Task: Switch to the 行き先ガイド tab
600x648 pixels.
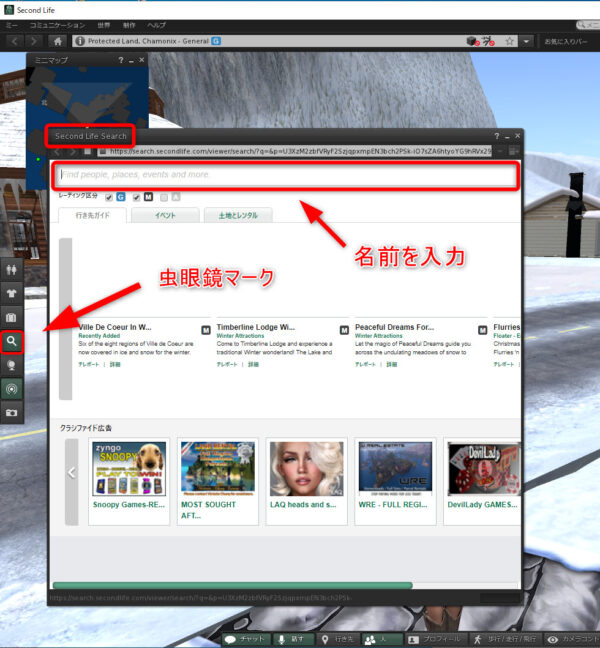Action: pyautogui.click(x=93, y=215)
